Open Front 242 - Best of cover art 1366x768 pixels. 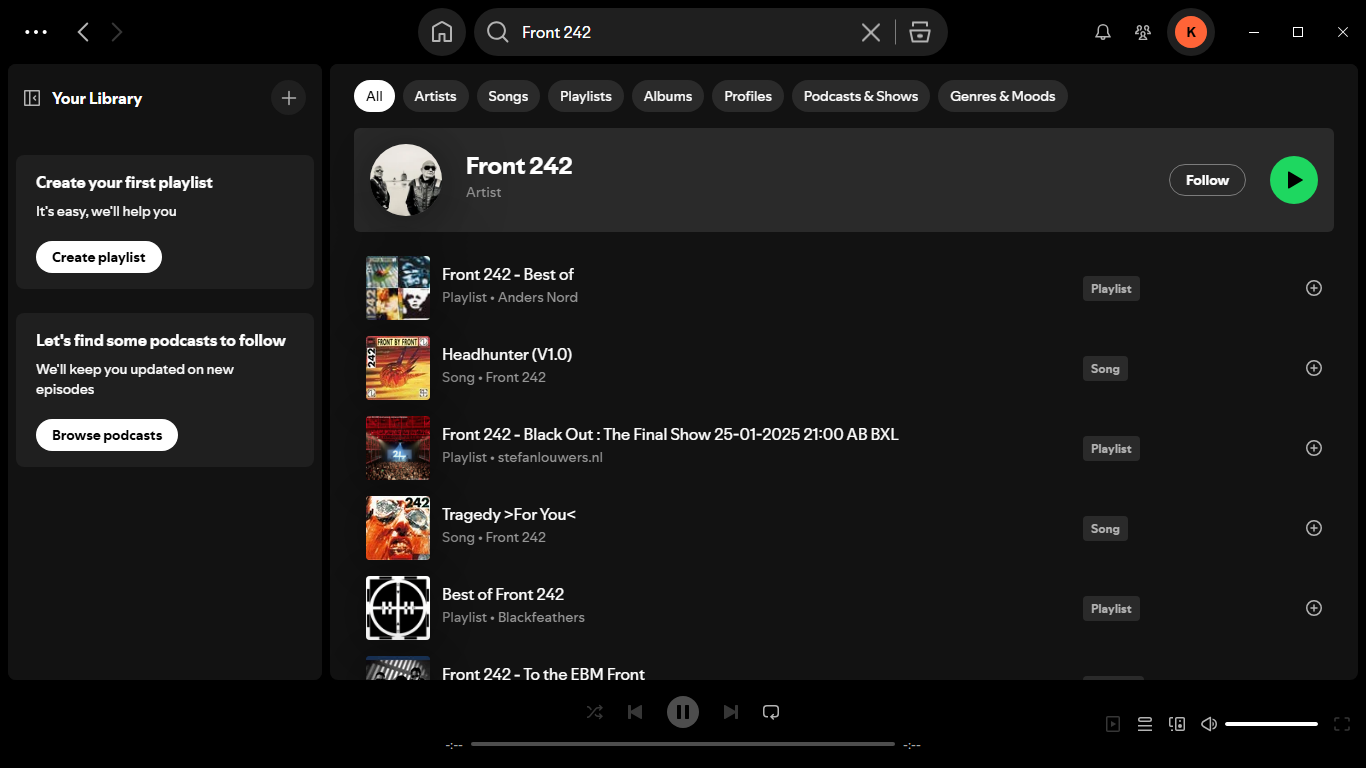(x=398, y=288)
